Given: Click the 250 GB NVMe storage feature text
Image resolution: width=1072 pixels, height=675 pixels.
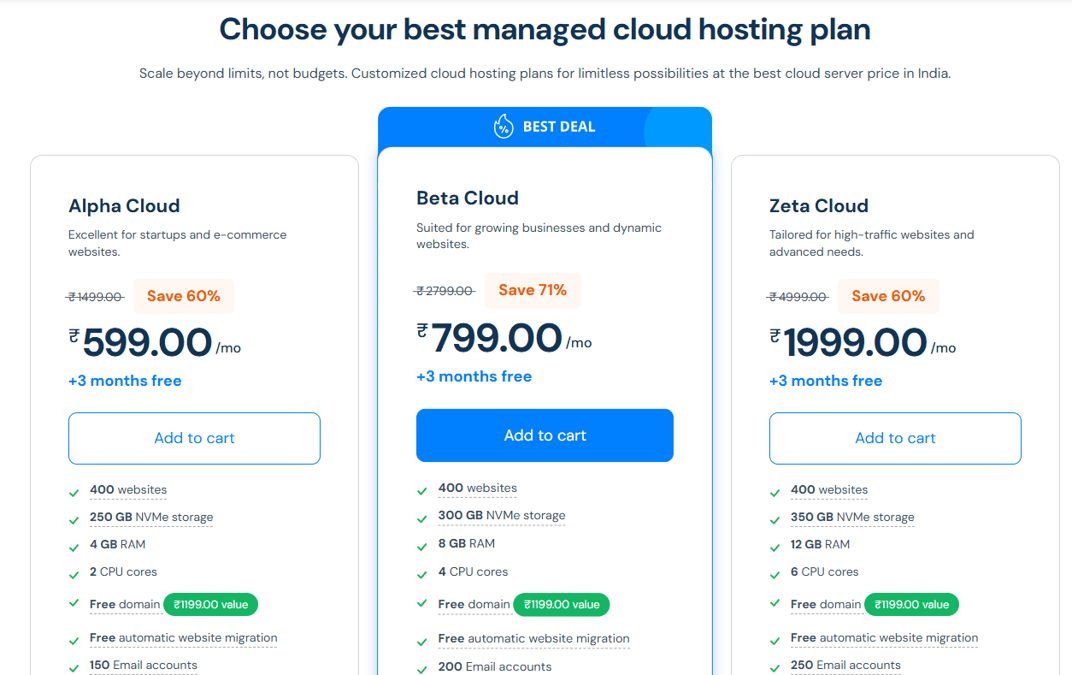Looking at the screenshot, I should point(151,517).
